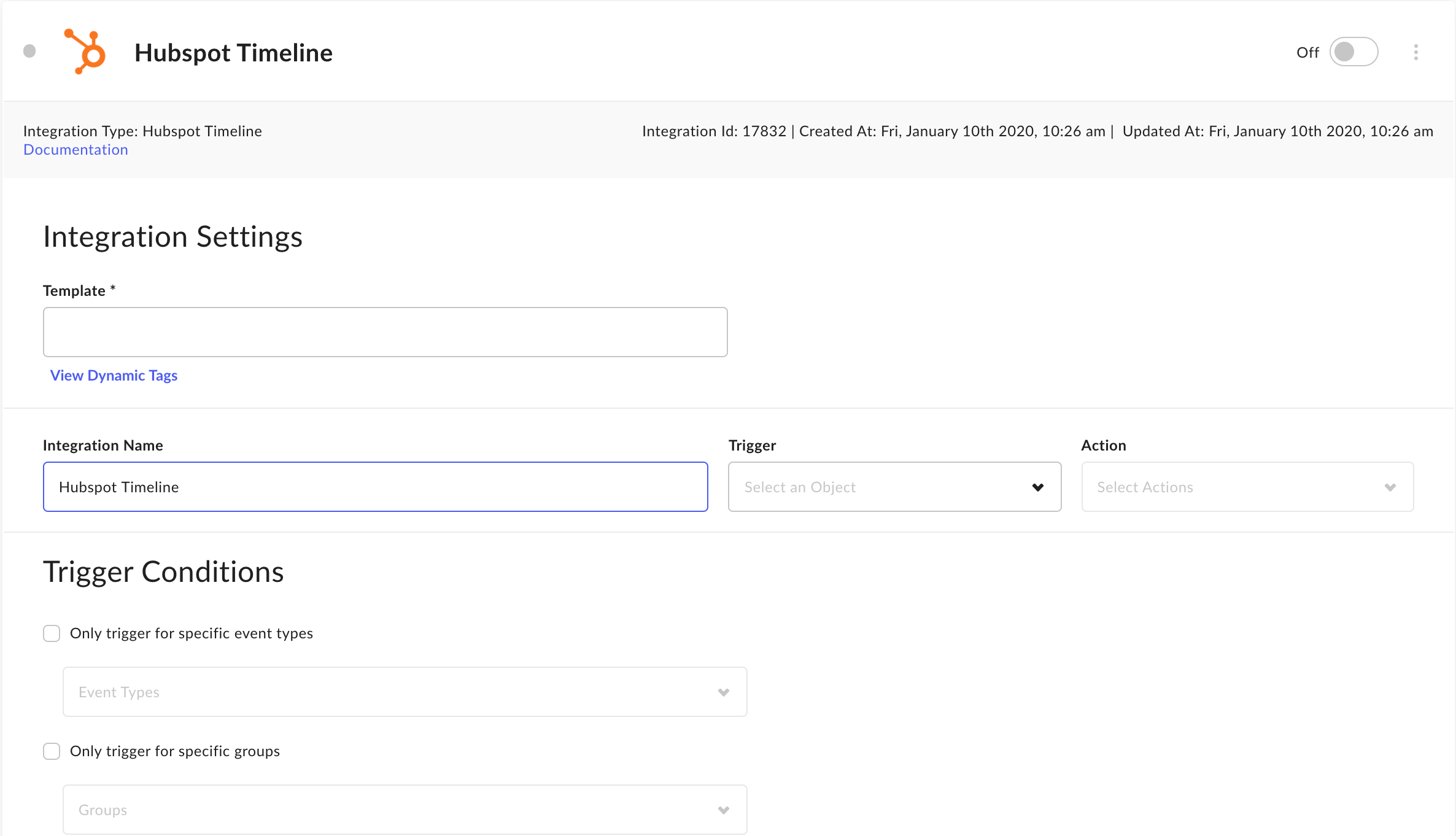The image size is (1456, 836).
Task: Click the Integration Name text field
Action: 375,487
